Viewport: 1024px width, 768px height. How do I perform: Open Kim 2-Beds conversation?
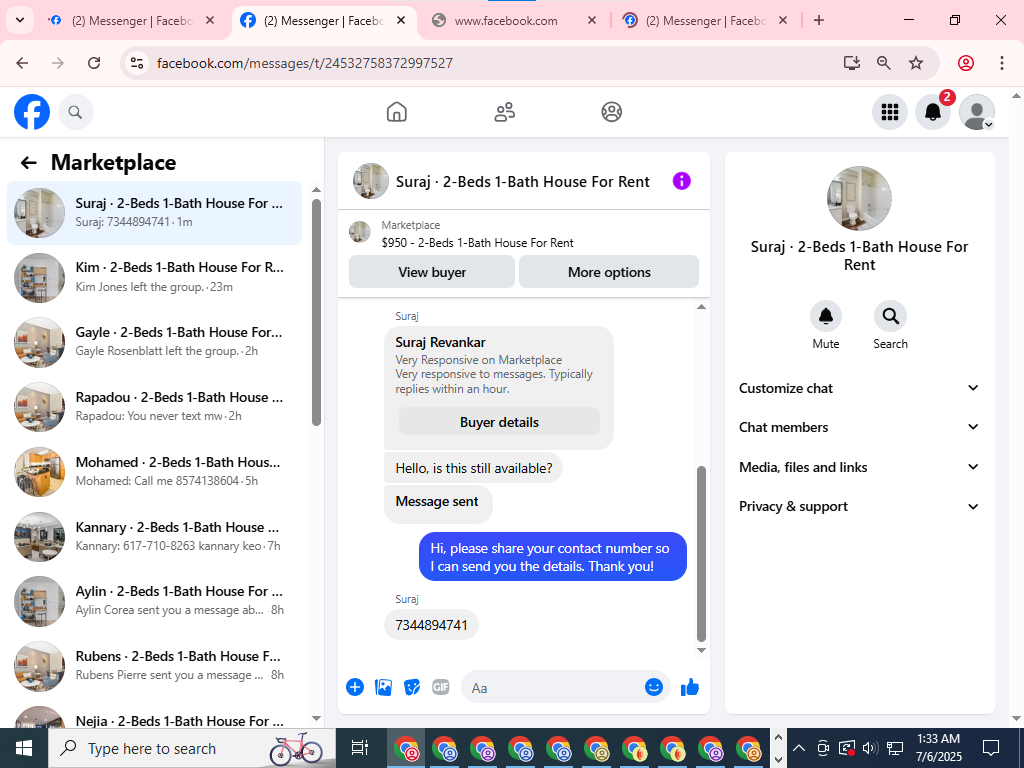click(155, 278)
